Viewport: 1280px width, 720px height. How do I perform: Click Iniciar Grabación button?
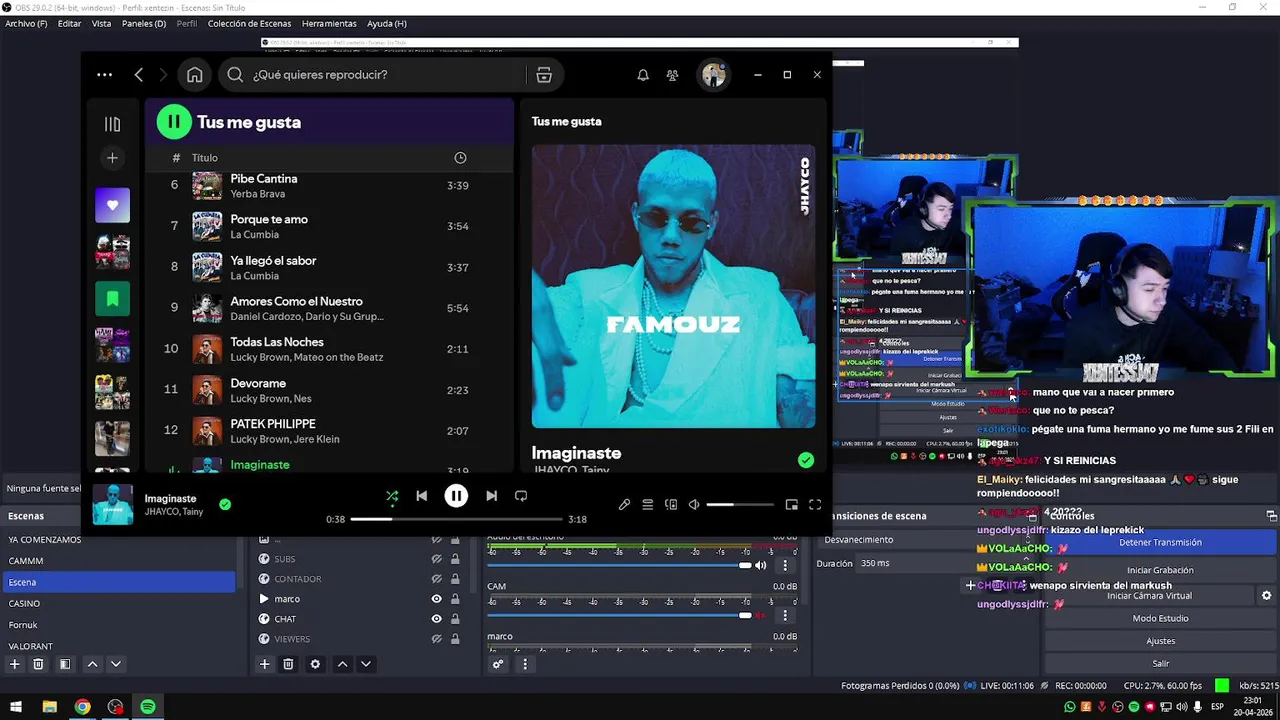(x=1160, y=570)
